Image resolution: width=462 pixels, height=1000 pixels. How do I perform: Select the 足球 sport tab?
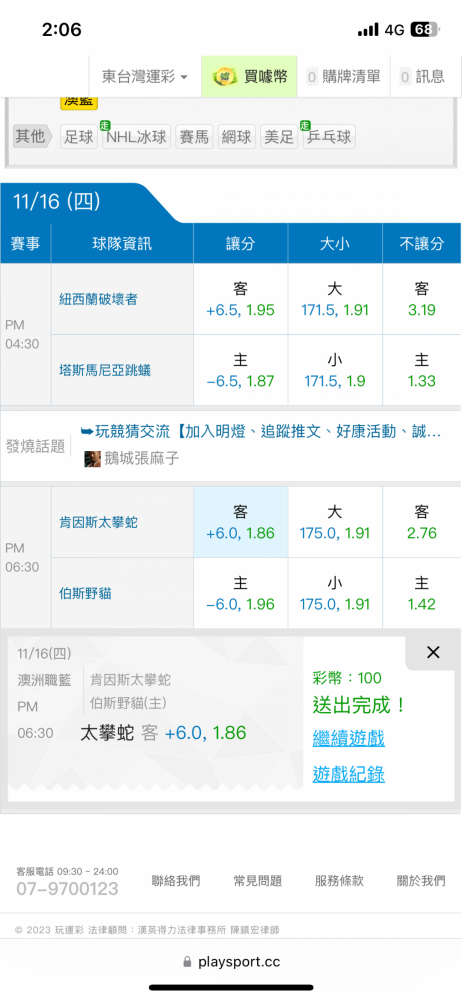click(x=79, y=136)
